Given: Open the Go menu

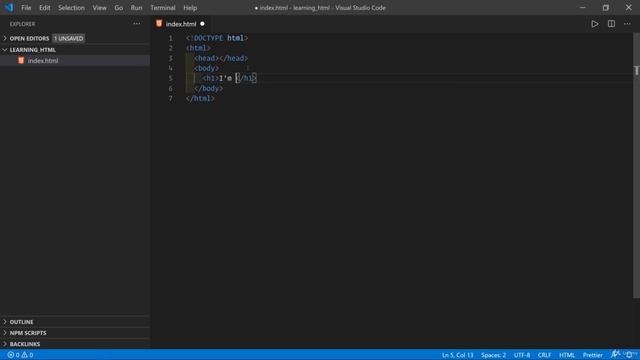Looking at the screenshot, I should click(118, 8).
